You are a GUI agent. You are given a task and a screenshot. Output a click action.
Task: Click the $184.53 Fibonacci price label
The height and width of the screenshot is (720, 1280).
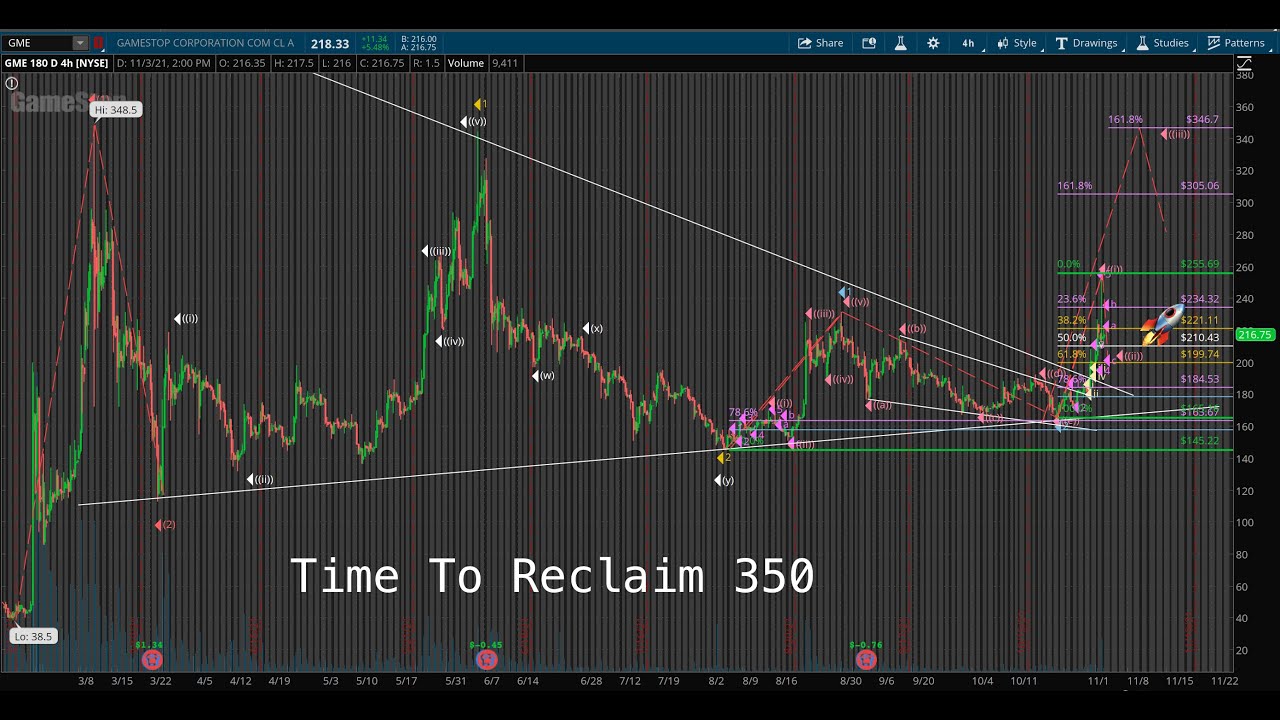click(x=1199, y=380)
